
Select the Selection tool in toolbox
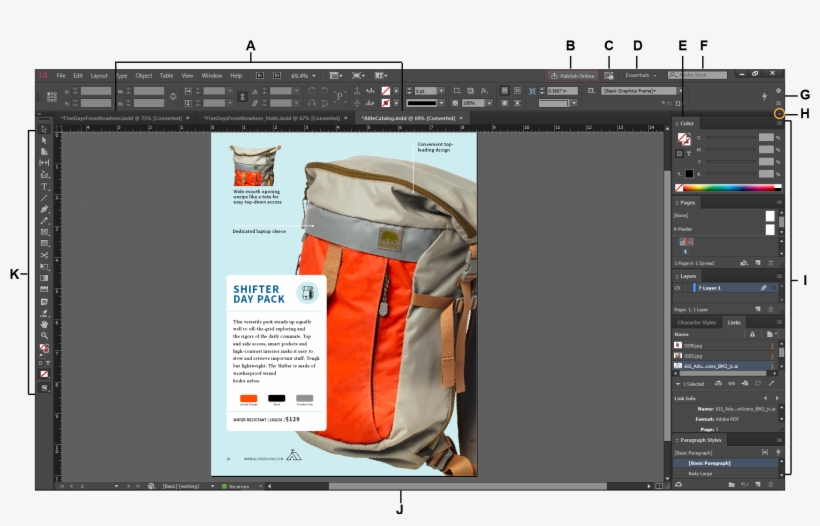(x=44, y=129)
